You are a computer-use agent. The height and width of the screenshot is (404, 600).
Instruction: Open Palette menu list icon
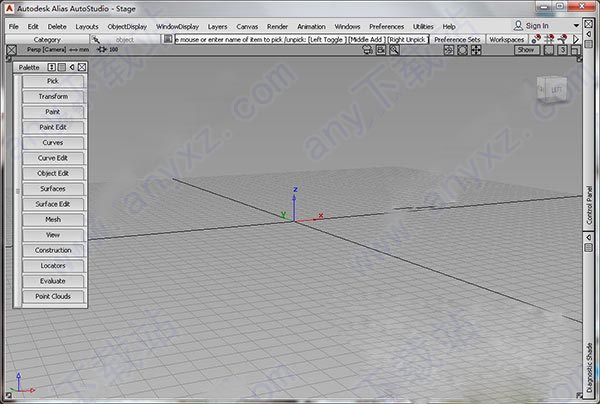tap(62, 67)
